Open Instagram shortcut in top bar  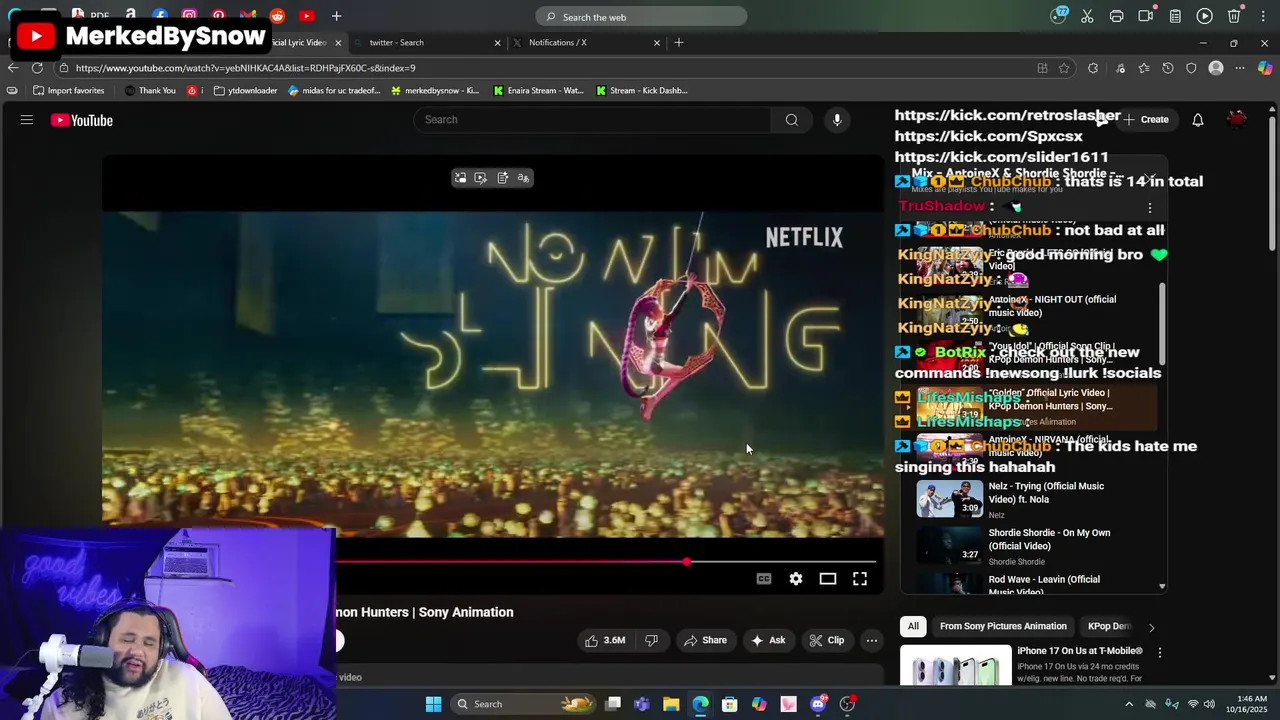pyautogui.click(x=189, y=16)
